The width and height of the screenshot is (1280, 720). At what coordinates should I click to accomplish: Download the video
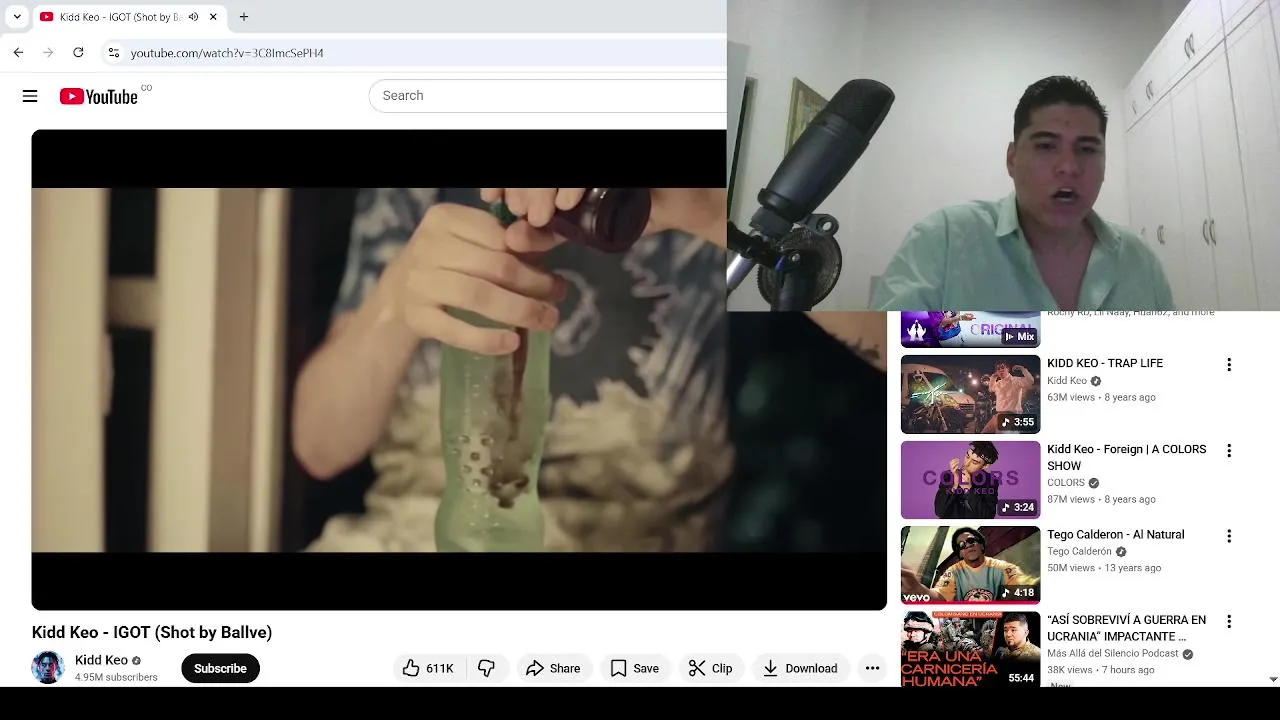tap(800, 668)
